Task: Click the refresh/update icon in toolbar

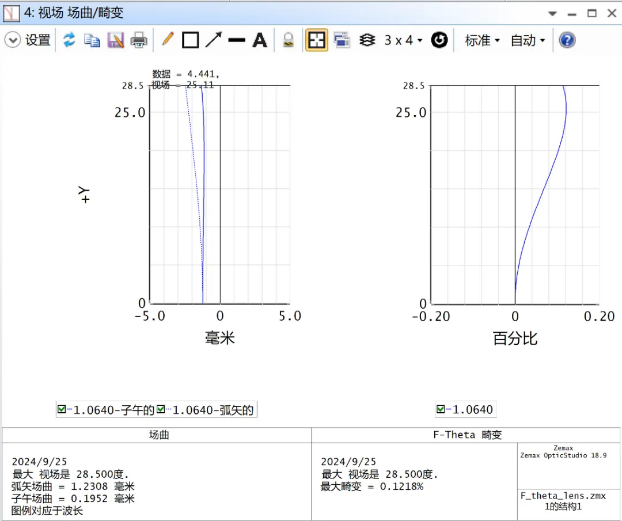Action: (x=69, y=41)
